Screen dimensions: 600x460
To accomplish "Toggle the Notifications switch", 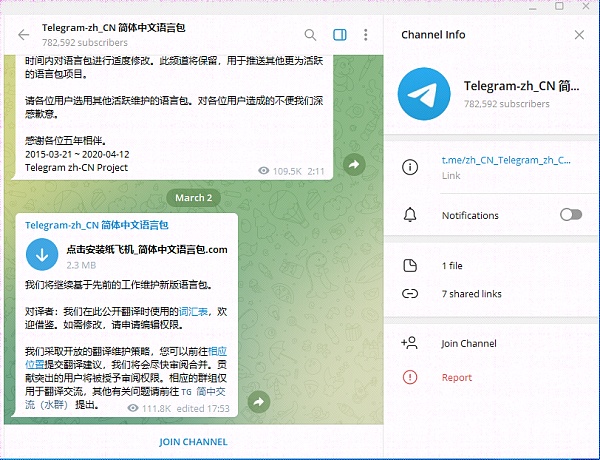I will (571, 215).
